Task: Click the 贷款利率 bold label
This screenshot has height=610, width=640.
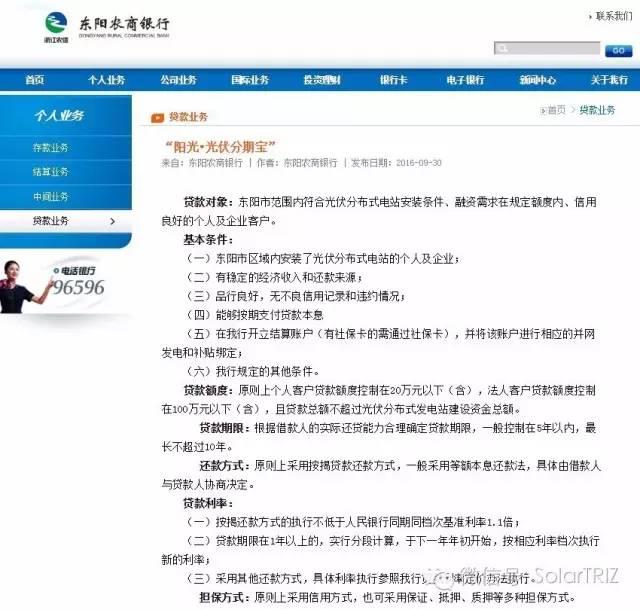Action: pos(208,503)
